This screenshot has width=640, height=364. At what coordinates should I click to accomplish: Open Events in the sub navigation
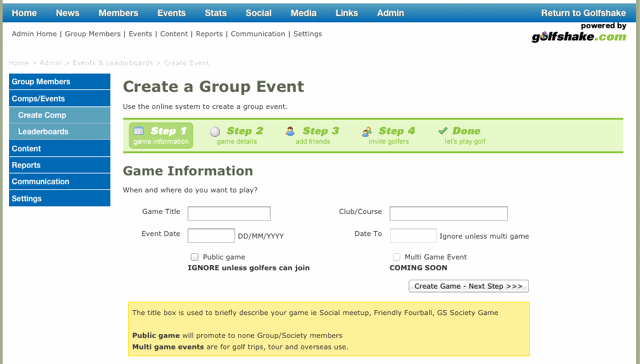[140, 34]
